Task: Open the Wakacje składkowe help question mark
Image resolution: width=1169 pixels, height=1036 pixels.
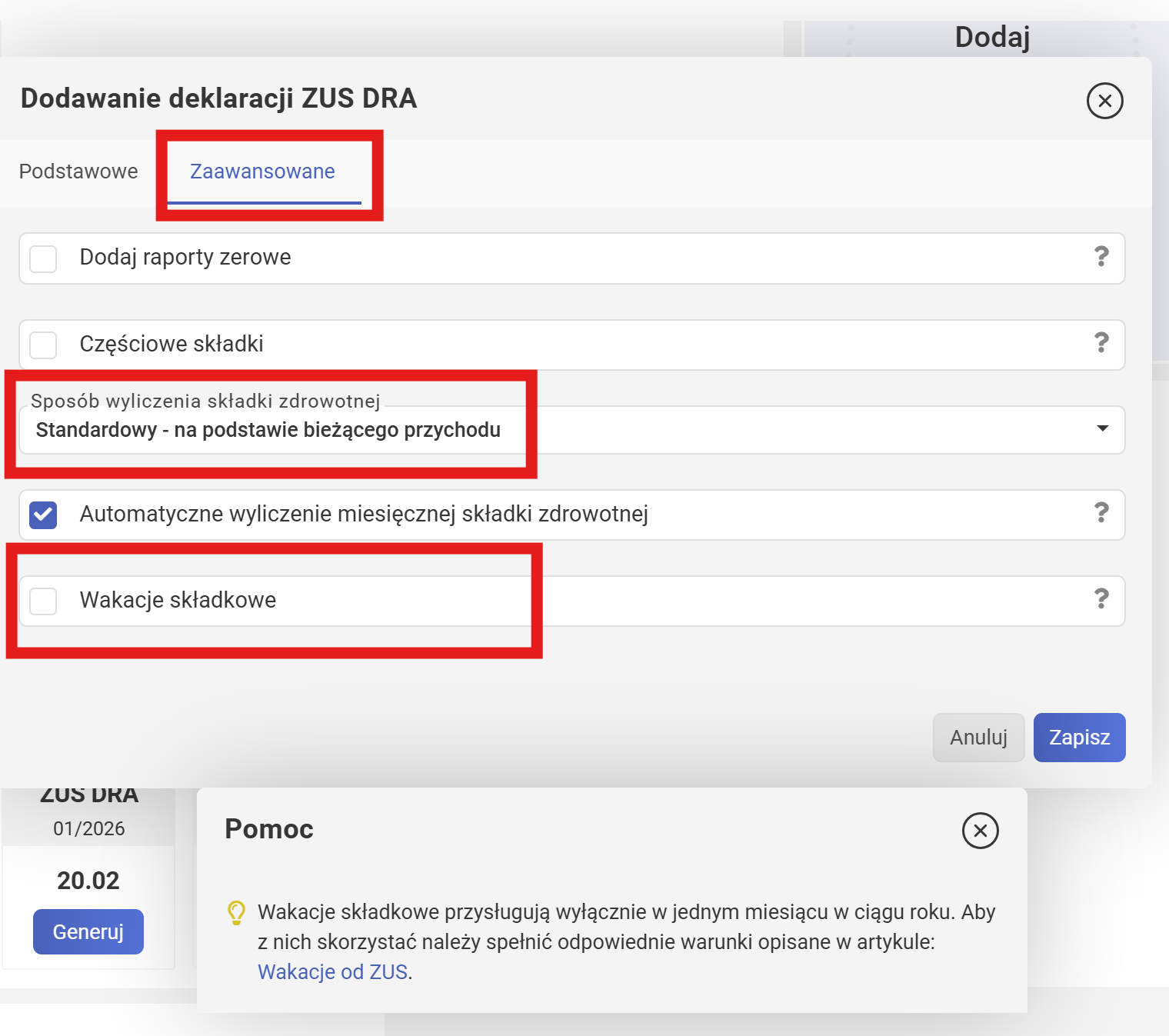Action: (x=1101, y=599)
